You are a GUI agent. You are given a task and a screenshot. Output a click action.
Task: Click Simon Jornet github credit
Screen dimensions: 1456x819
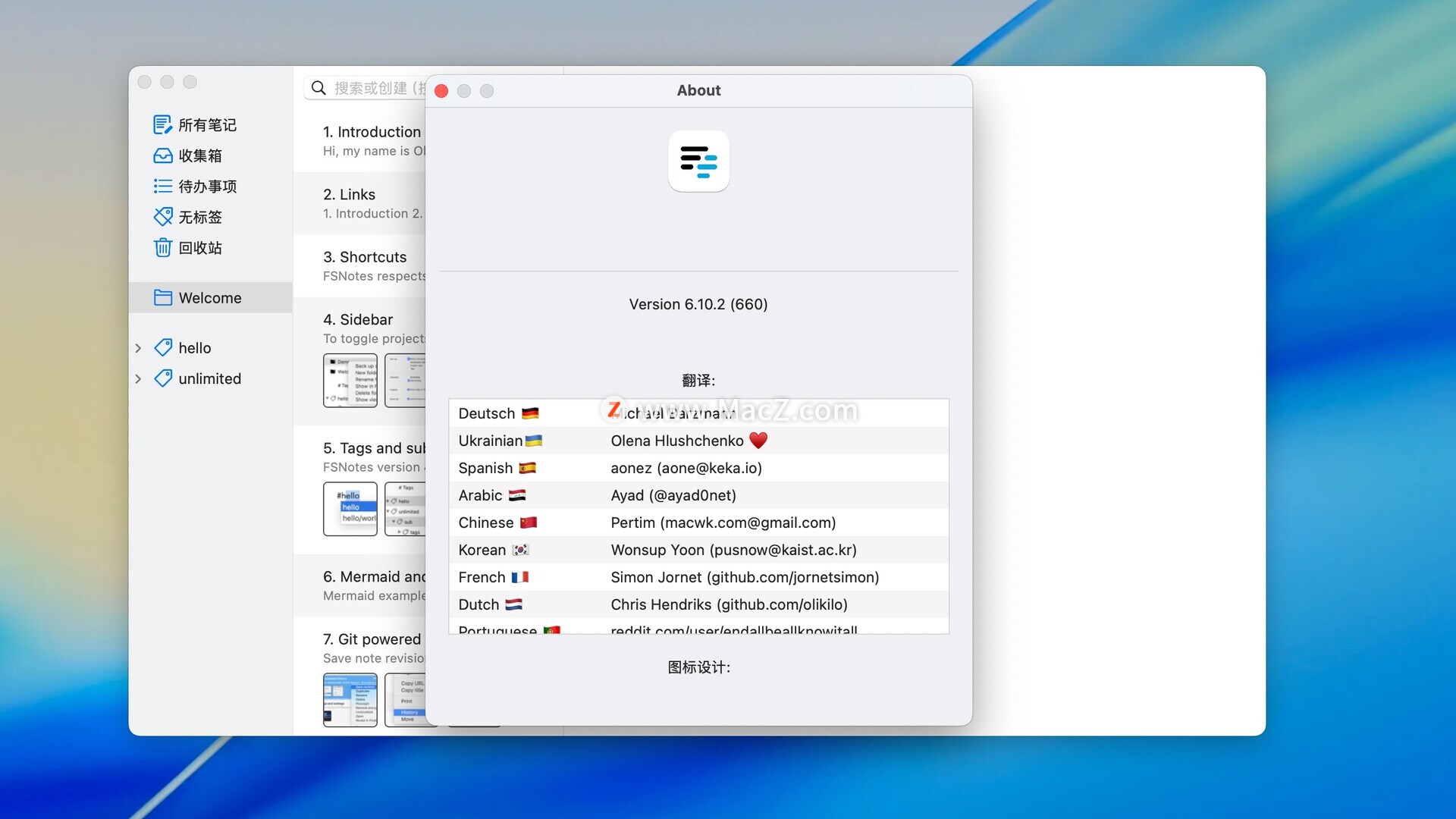tap(745, 577)
